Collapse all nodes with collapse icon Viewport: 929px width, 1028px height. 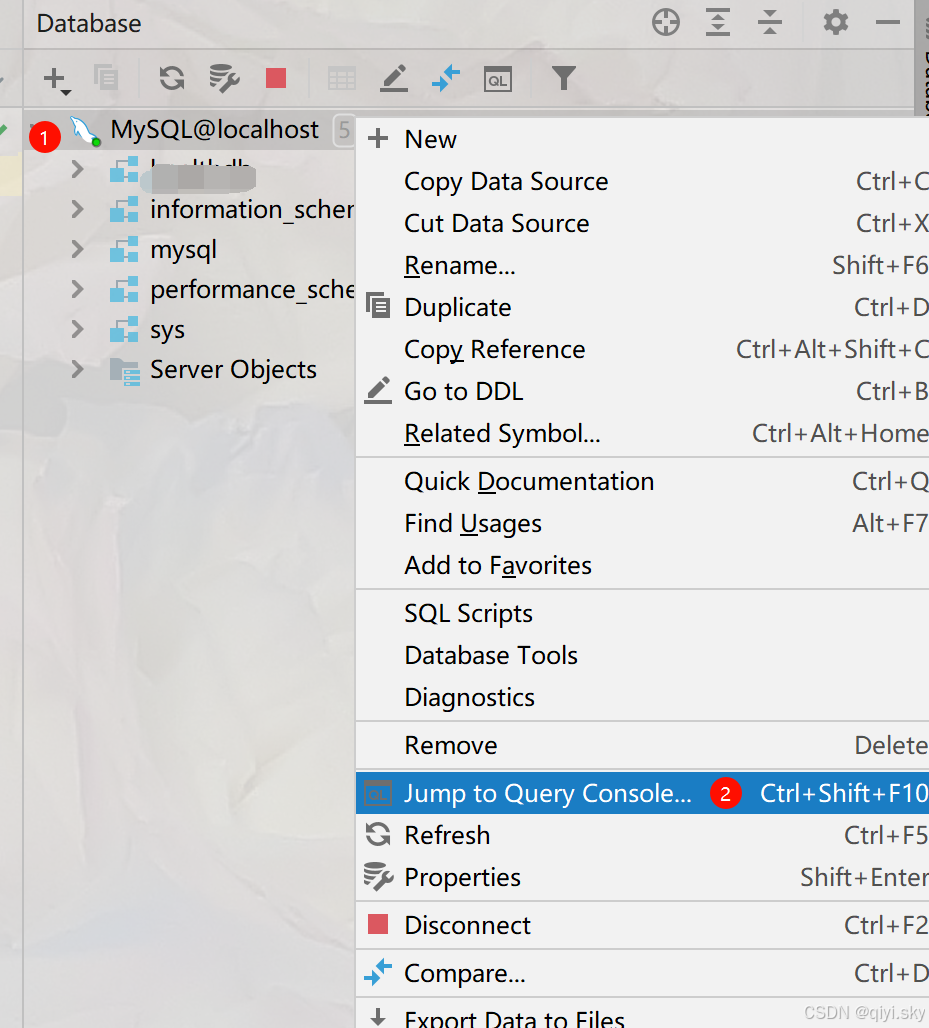coord(770,23)
